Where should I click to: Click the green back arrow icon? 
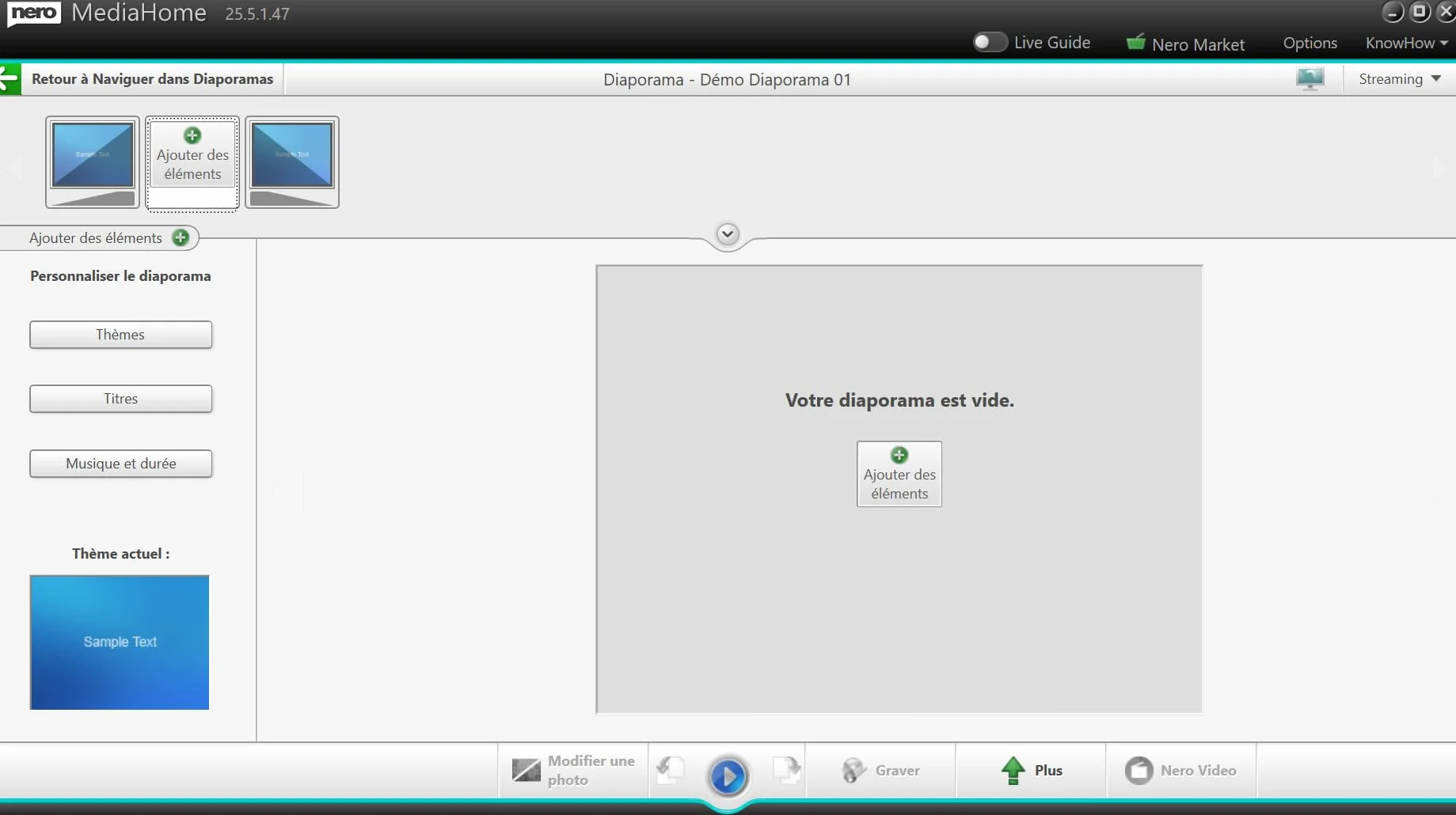pos(10,79)
